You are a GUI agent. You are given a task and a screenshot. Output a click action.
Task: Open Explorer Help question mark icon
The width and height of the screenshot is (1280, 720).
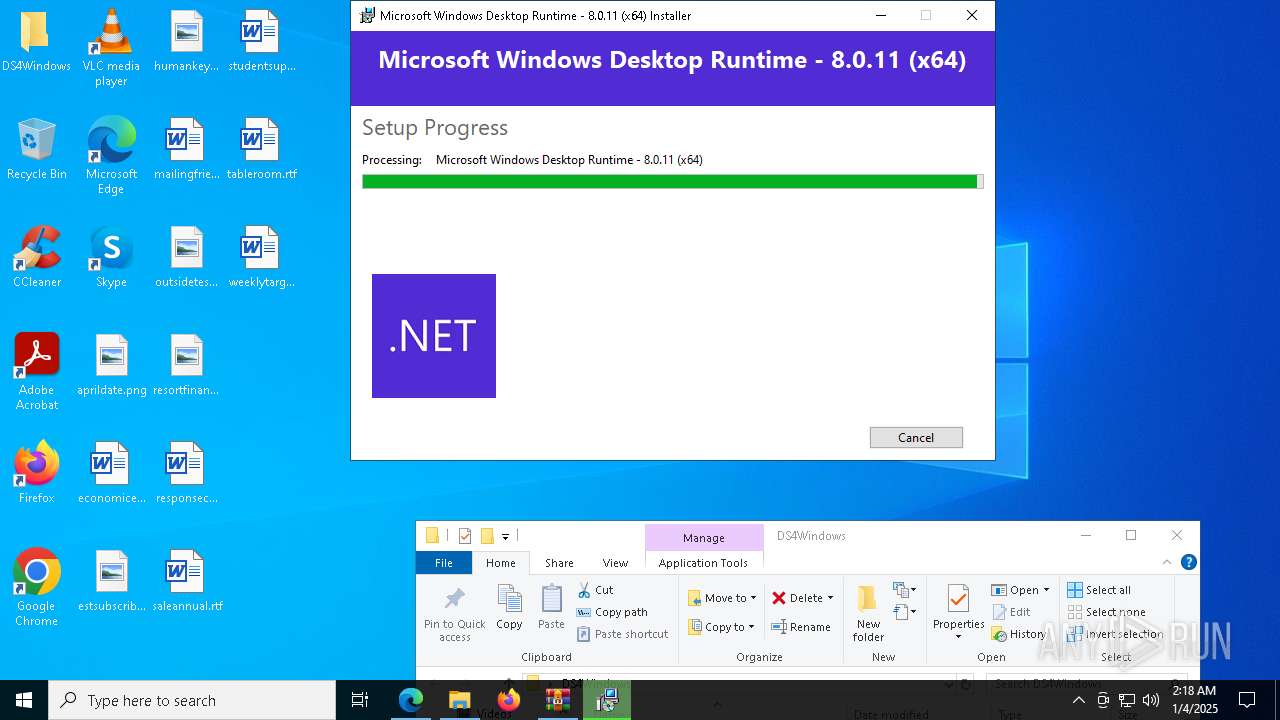coord(1188,563)
